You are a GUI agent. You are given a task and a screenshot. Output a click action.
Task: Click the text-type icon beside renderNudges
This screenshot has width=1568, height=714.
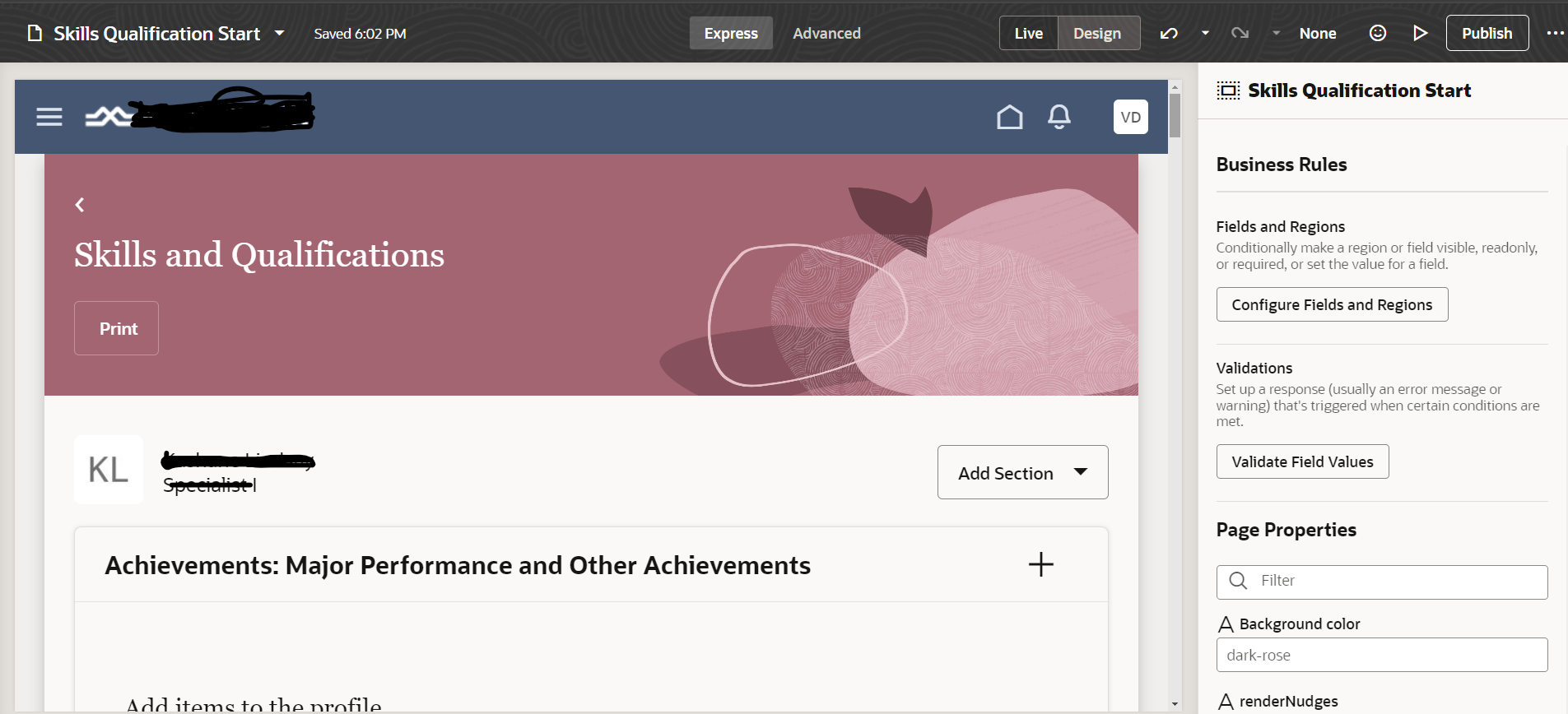1226,702
